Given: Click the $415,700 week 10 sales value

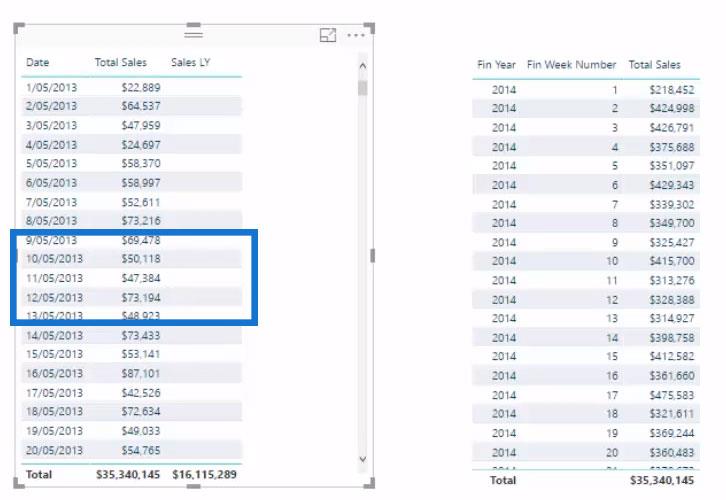Looking at the screenshot, I should (671, 261).
